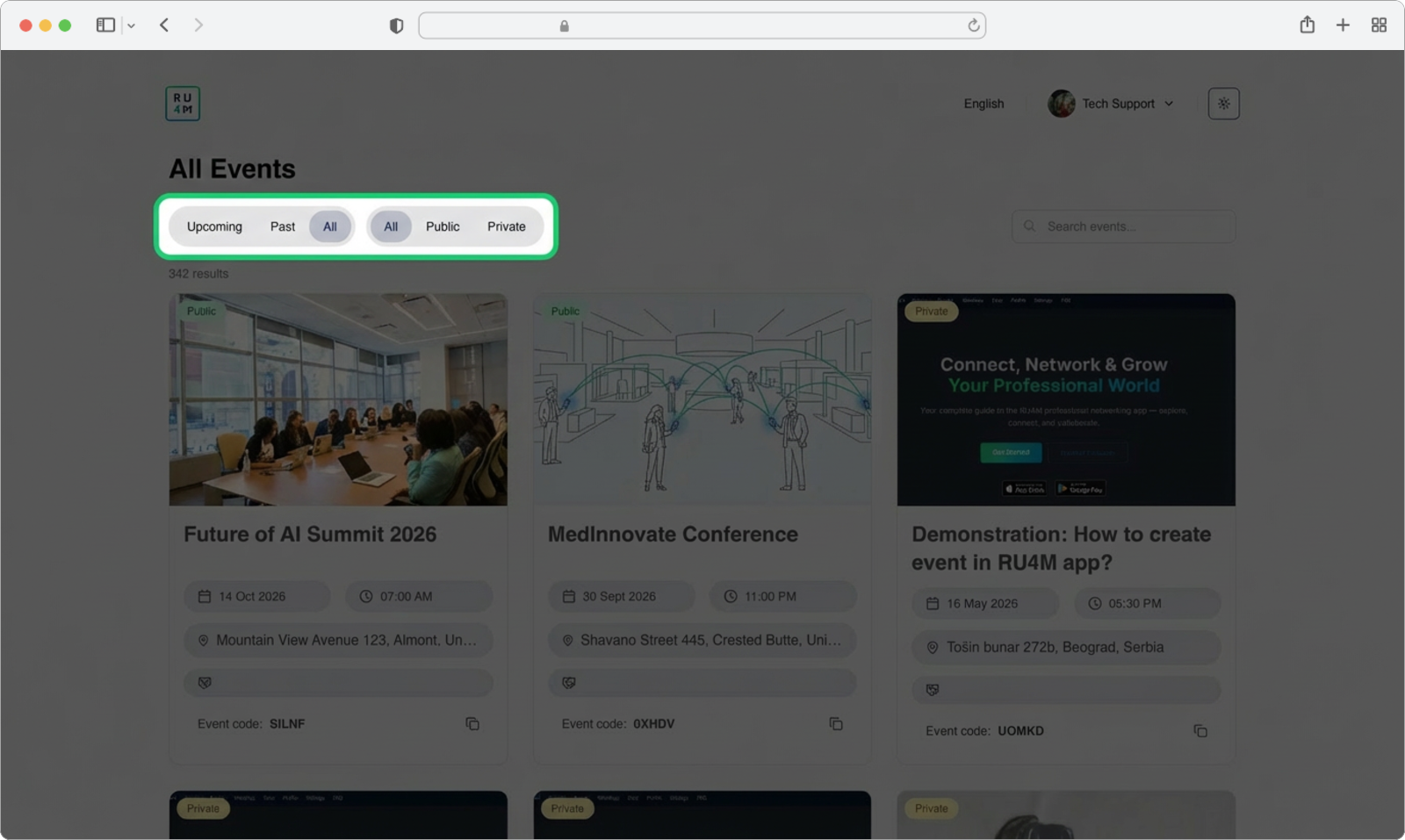The height and width of the screenshot is (840, 1405).
Task: Open the English language selector
Action: click(983, 104)
